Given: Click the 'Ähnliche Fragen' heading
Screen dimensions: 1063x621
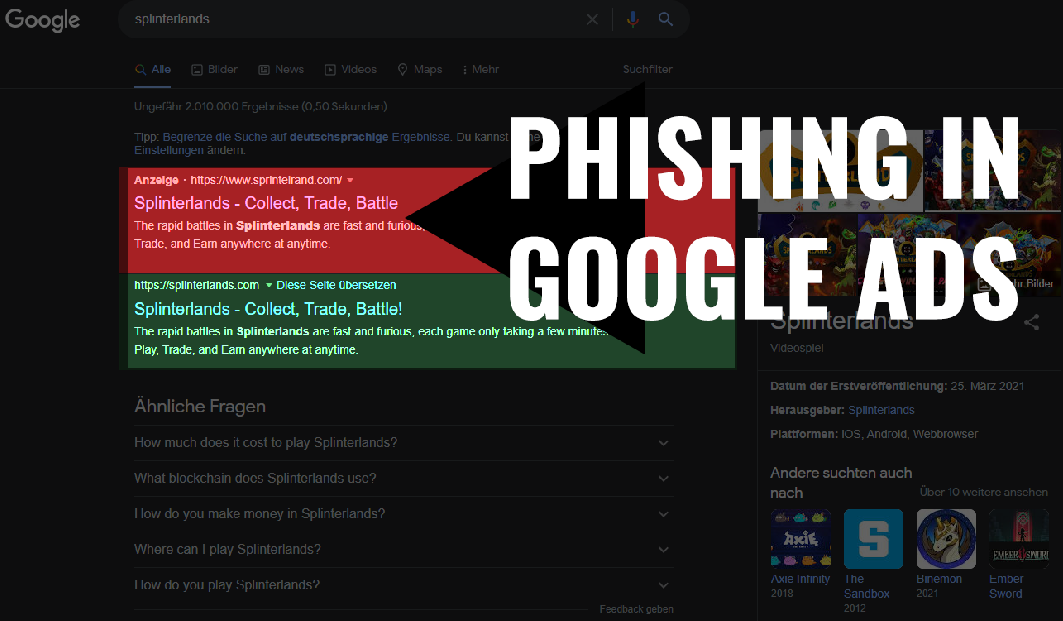Looking at the screenshot, I should (x=200, y=406).
